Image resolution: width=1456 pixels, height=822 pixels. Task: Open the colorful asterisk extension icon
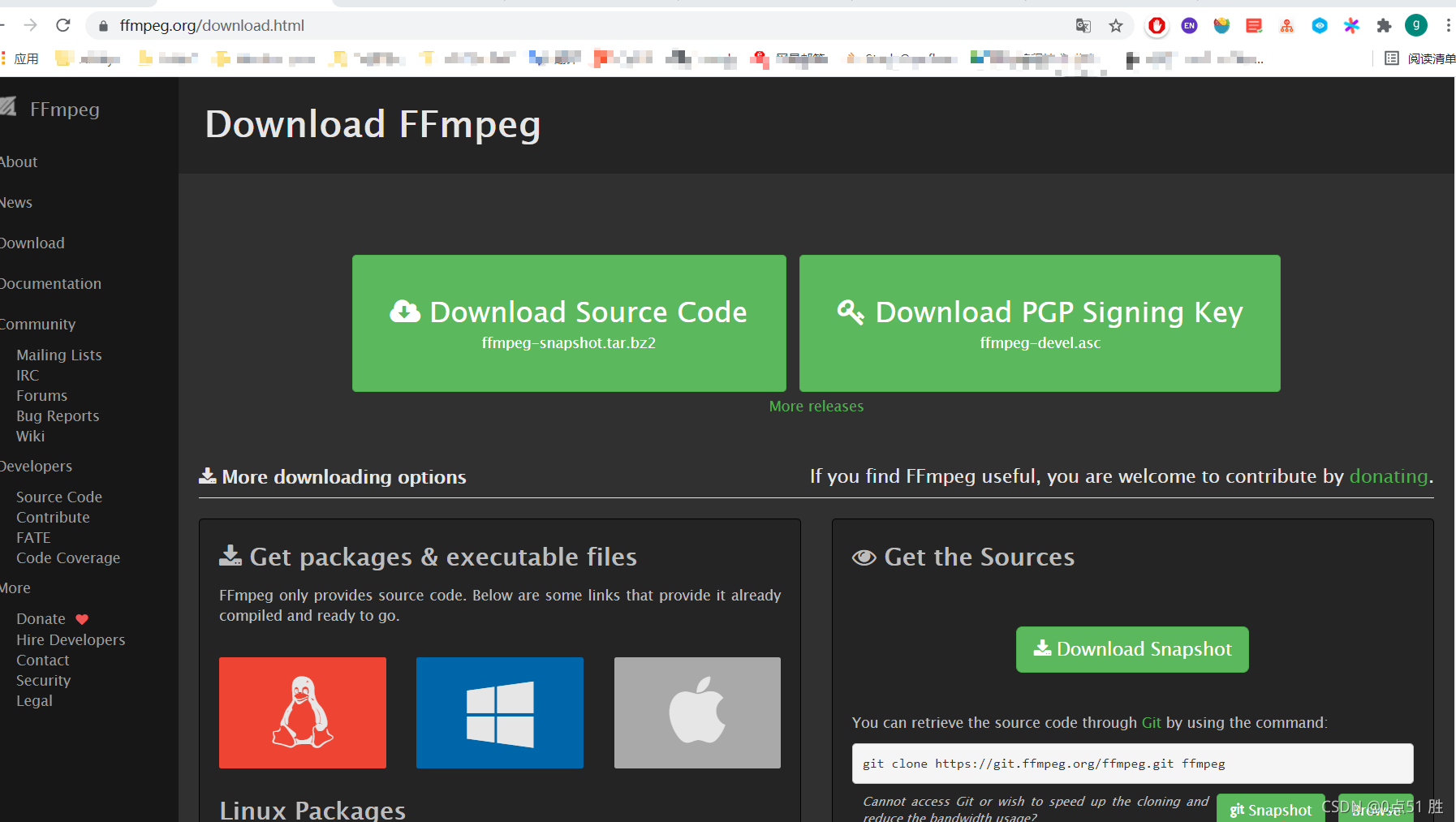click(x=1351, y=26)
